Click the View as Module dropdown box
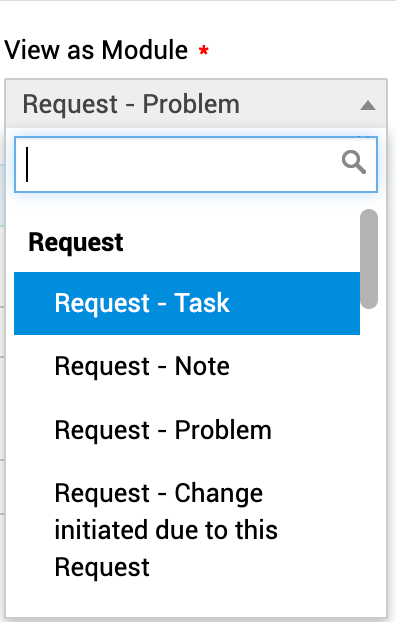Screen dimensions: 396x622 [196, 104]
